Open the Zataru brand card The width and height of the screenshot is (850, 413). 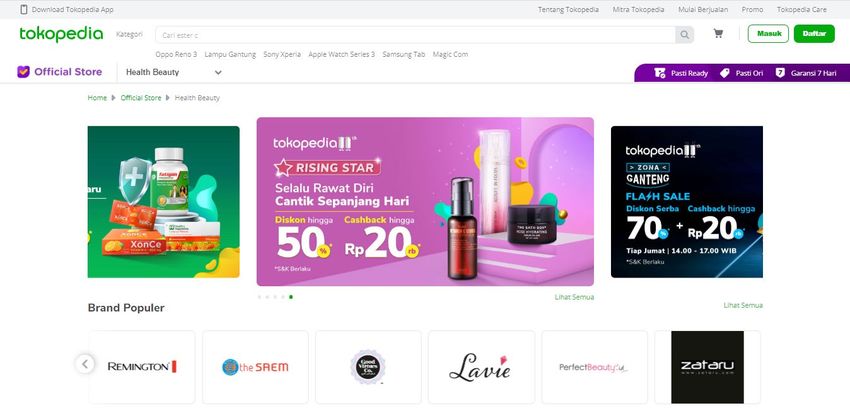[707, 367]
